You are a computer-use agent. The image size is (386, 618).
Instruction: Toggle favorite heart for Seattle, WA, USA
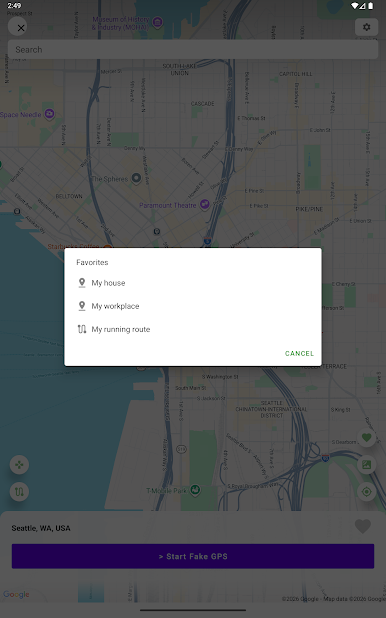363,527
